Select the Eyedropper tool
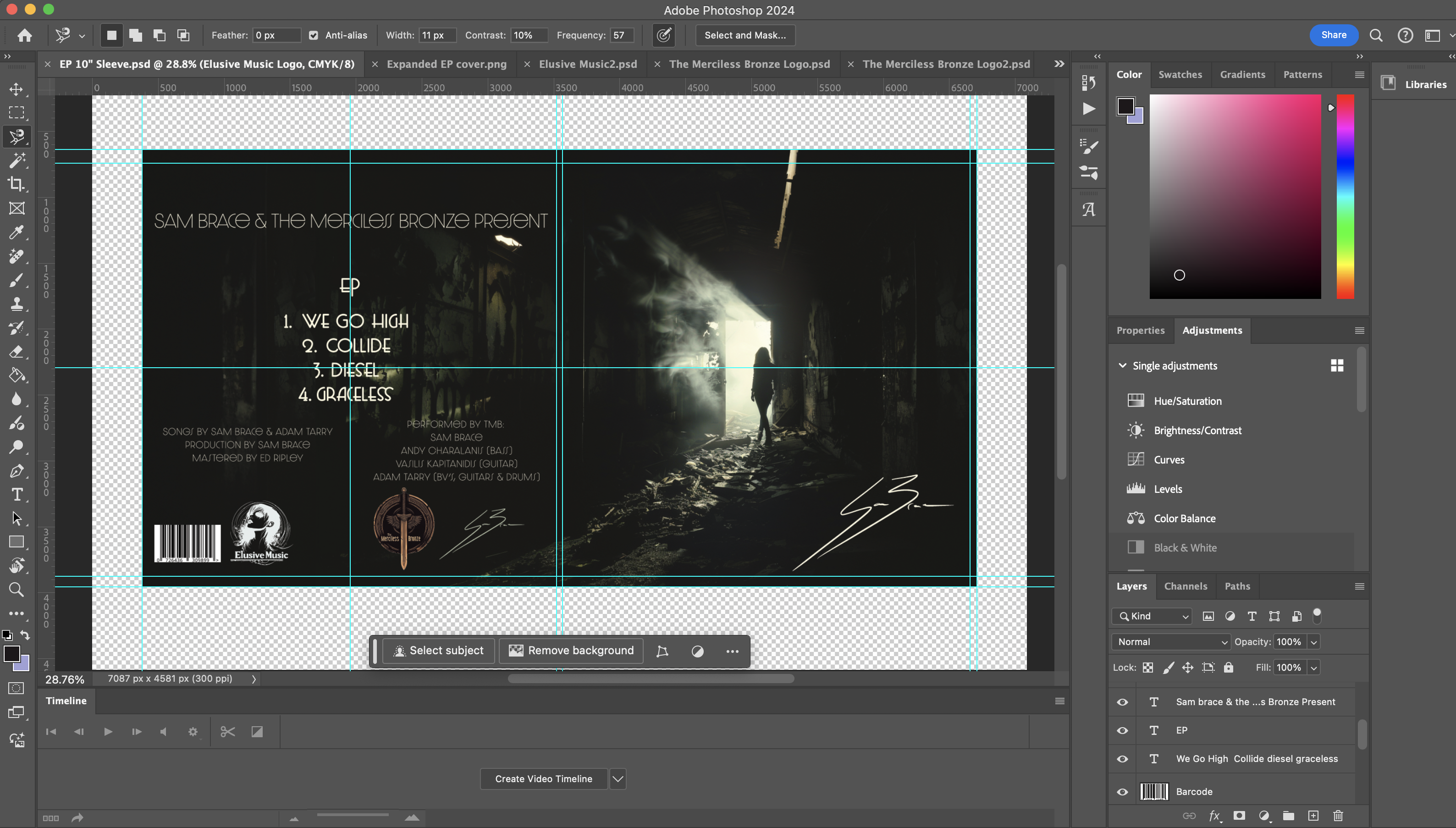 tap(17, 232)
